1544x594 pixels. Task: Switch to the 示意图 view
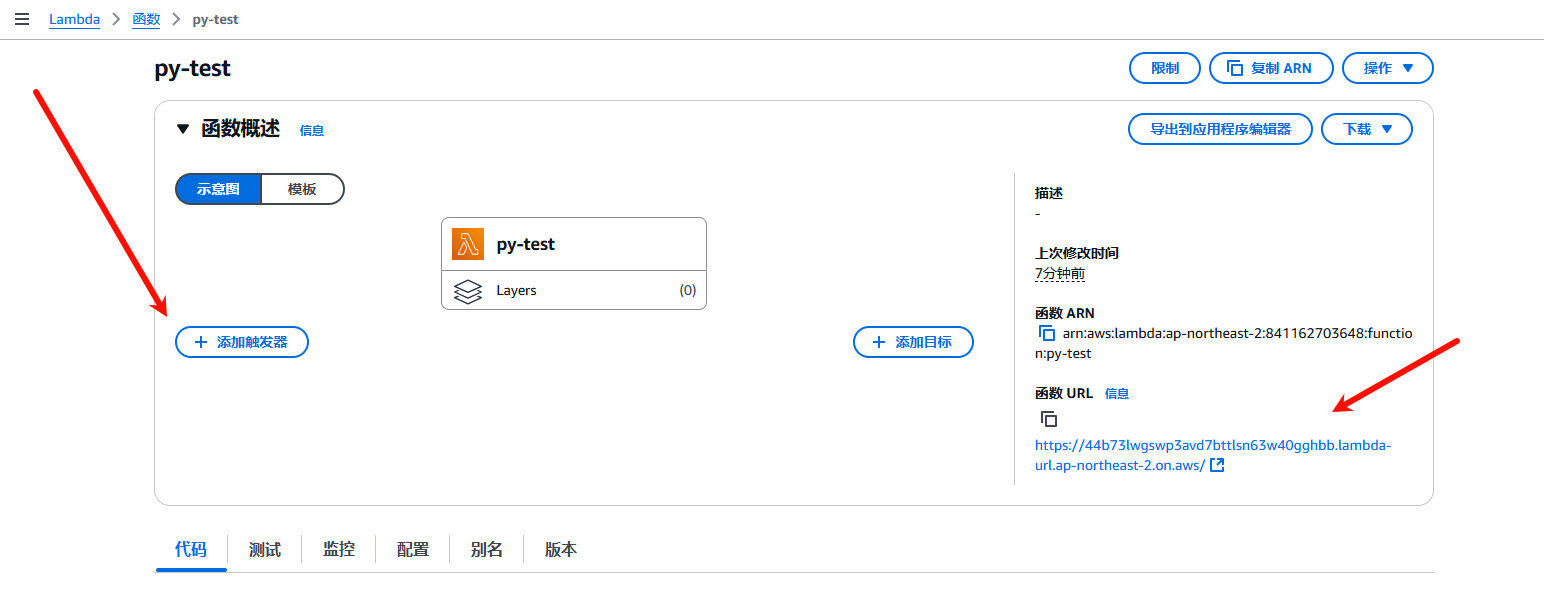pos(218,189)
